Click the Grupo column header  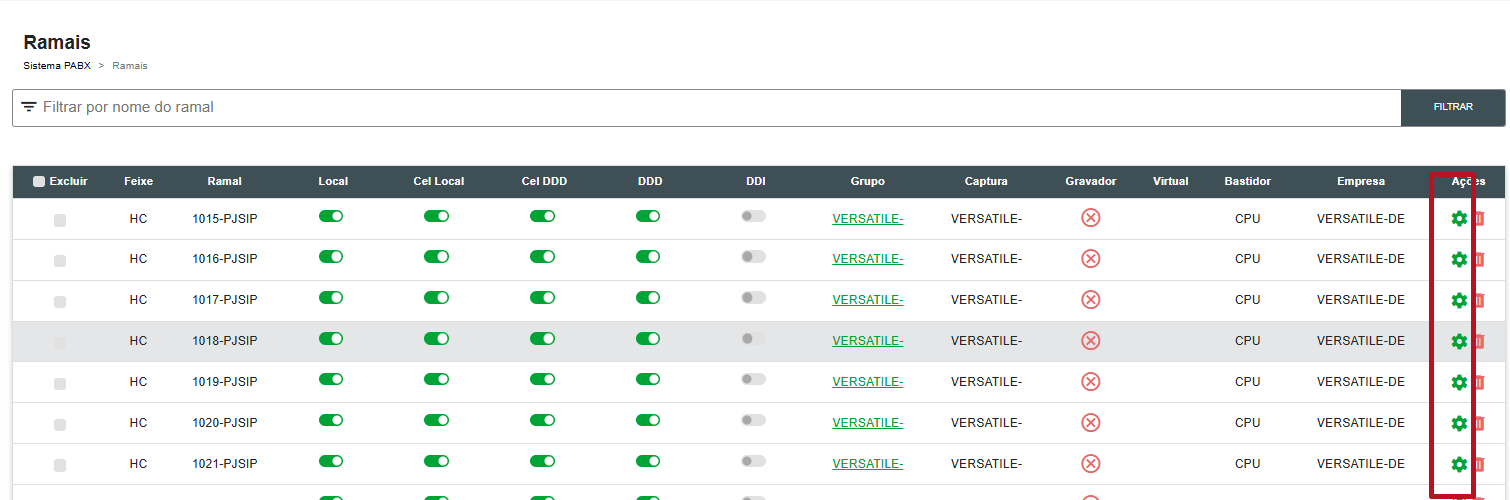[x=867, y=182]
